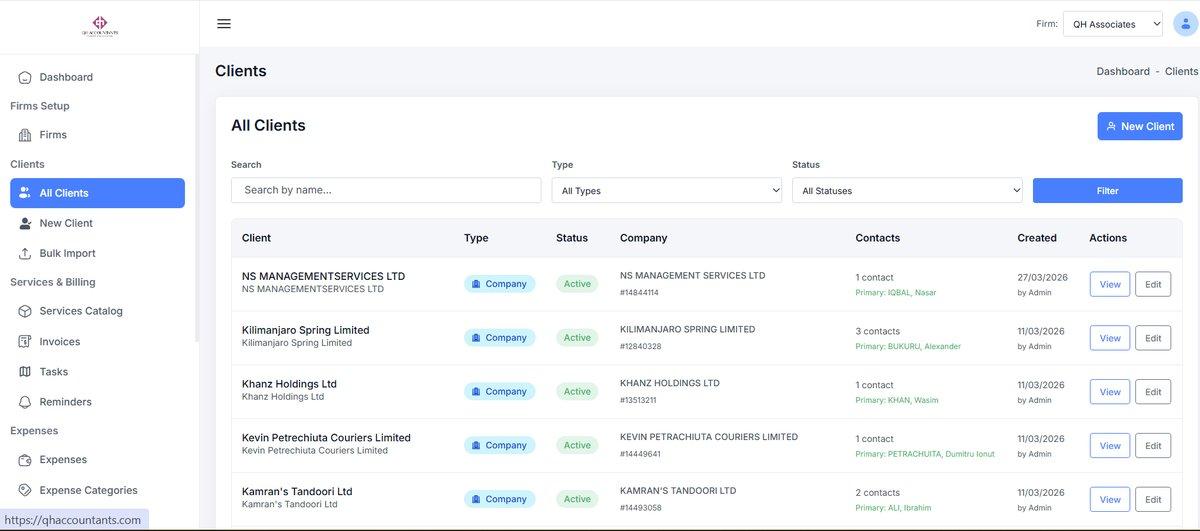Open Invoices in the sidebar
The width and height of the screenshot is (1200, 531).
(x=97, y=341)
